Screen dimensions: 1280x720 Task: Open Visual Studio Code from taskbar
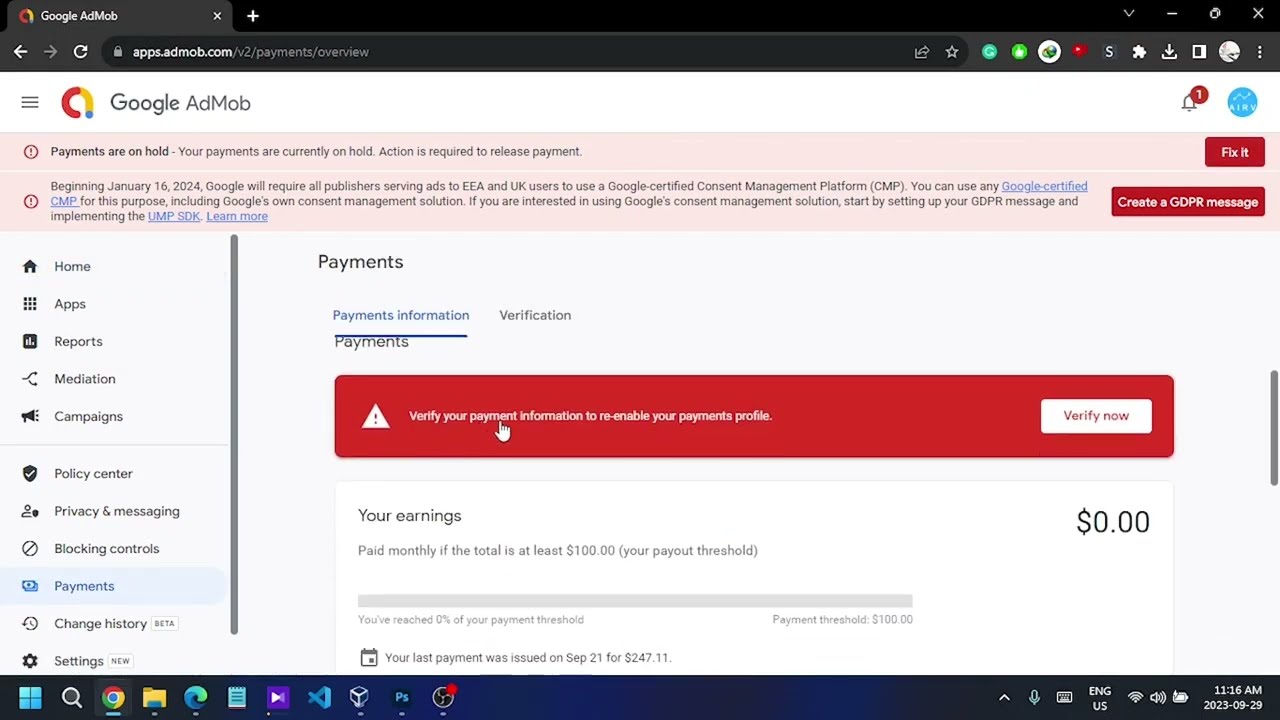(319, 698)
